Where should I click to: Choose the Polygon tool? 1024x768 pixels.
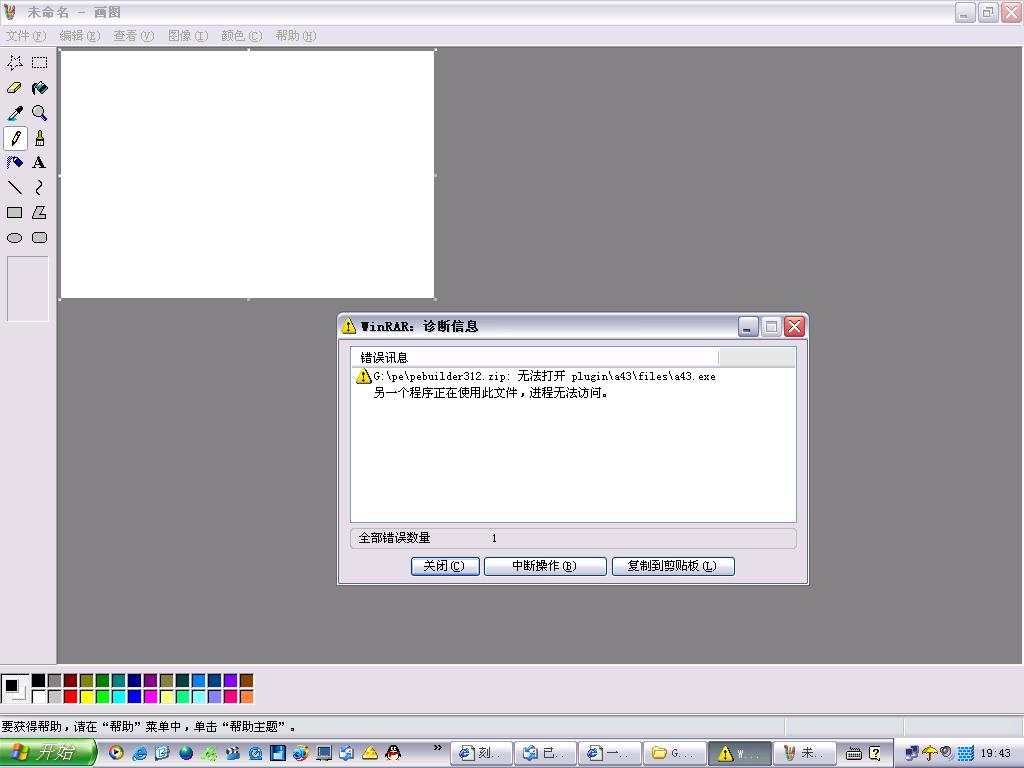tap(40, 212)
